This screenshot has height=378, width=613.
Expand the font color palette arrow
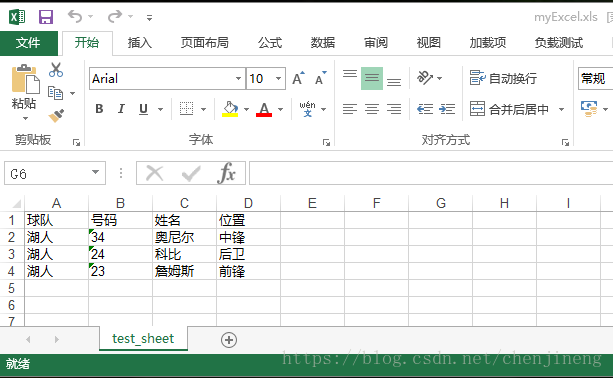280,109
